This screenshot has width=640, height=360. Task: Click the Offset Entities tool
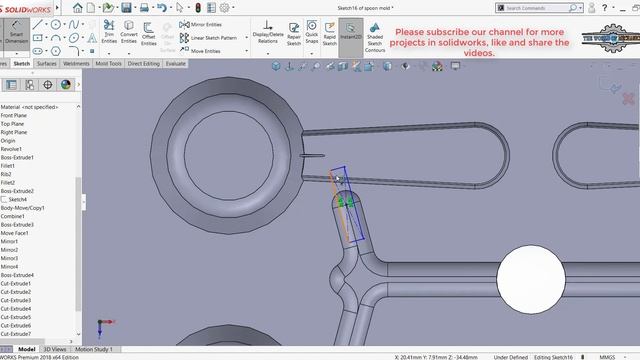pyautogui.click(x=149, y=33)
